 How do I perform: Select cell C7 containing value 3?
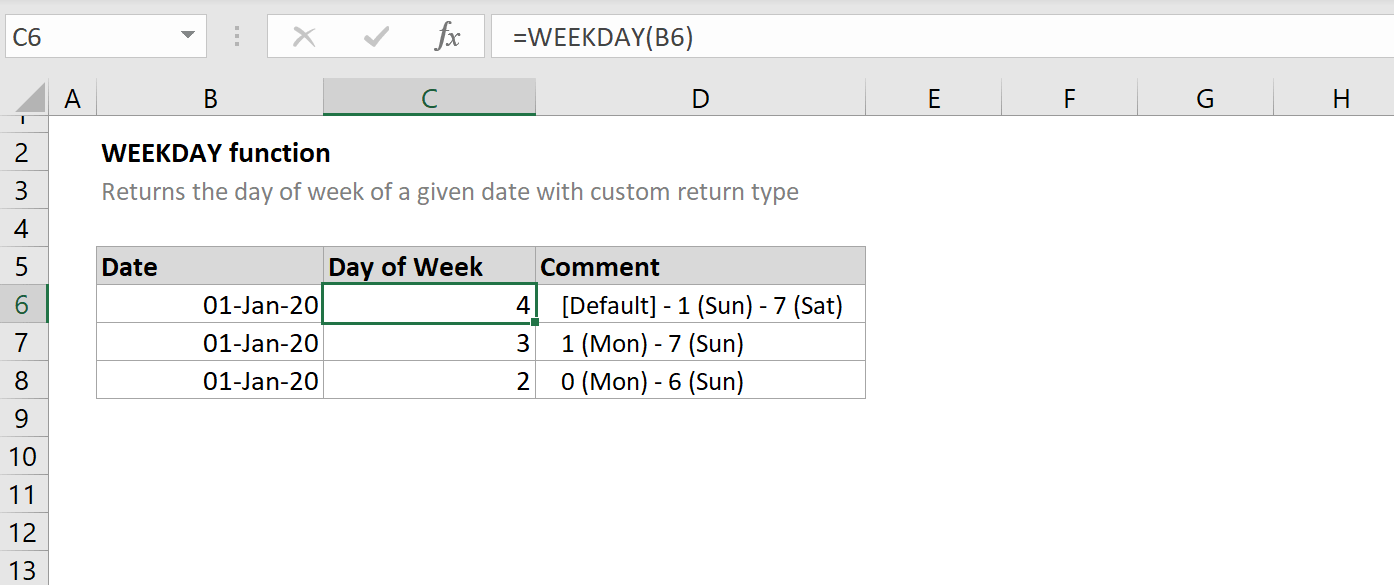429,343
